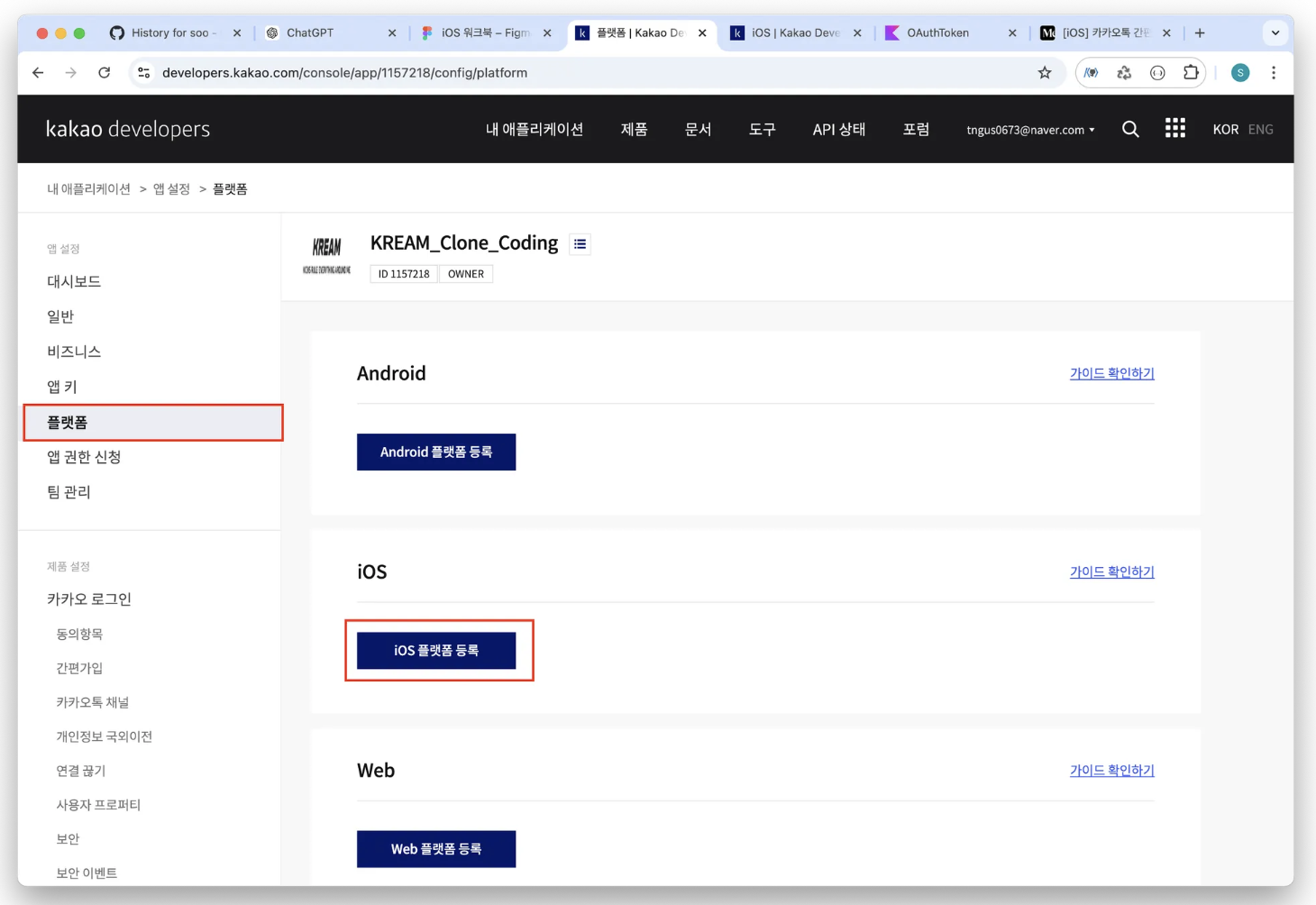The height and width of the screenshot is (905, 1316).
Task: Click the circular extension icon
Action: [x=1157, y=73]
